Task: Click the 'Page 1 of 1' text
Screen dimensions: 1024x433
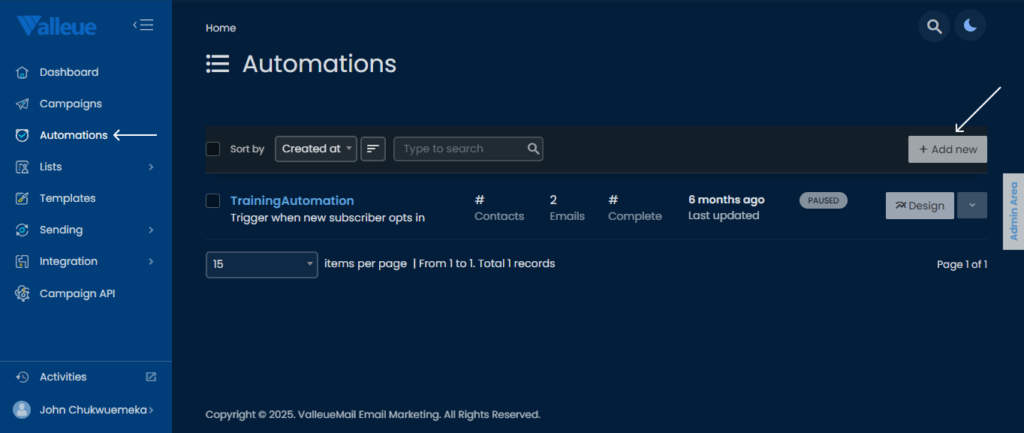Action: 962,265
